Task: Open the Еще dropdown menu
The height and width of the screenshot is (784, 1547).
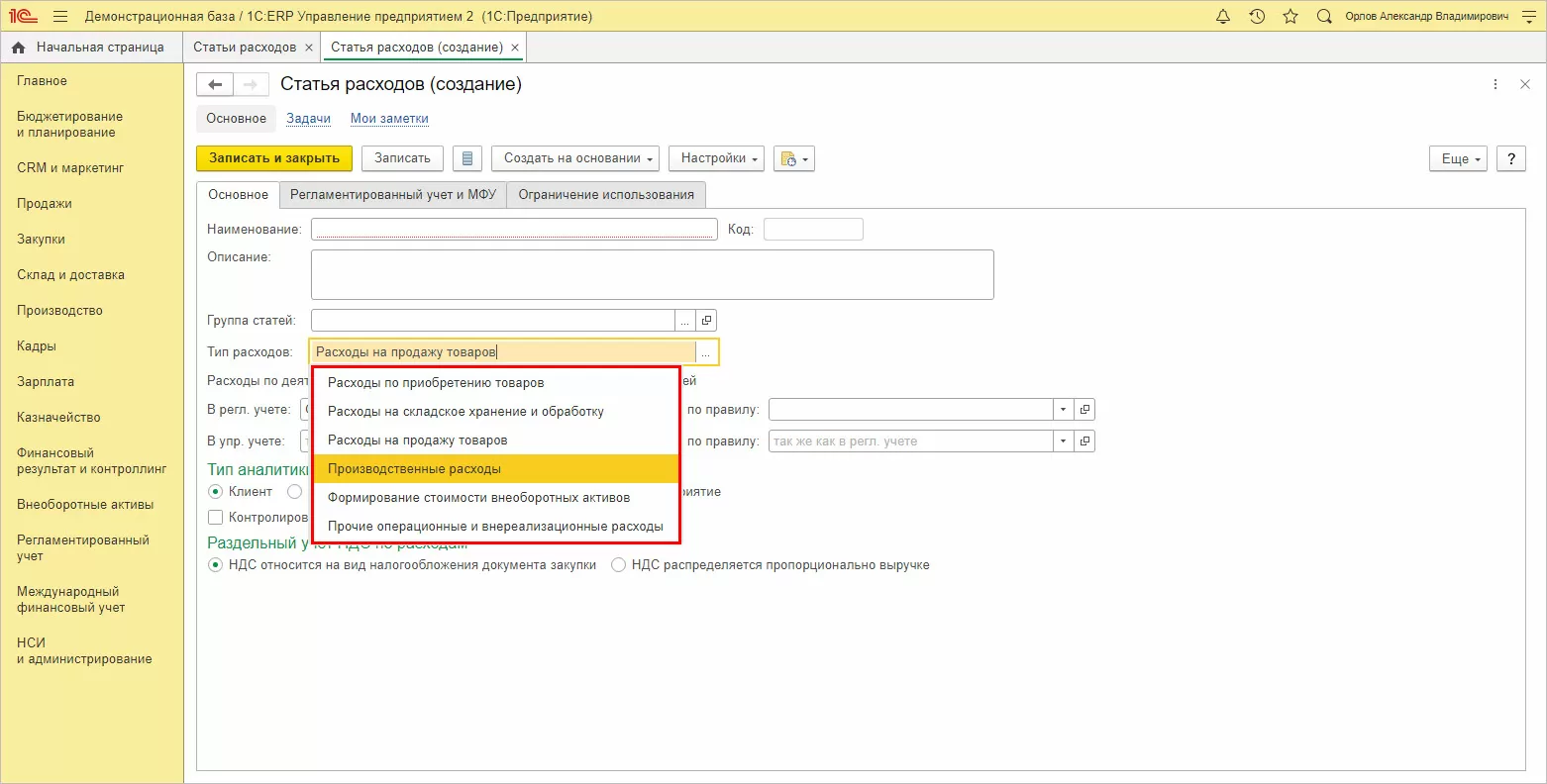Action: point(1458,158)
